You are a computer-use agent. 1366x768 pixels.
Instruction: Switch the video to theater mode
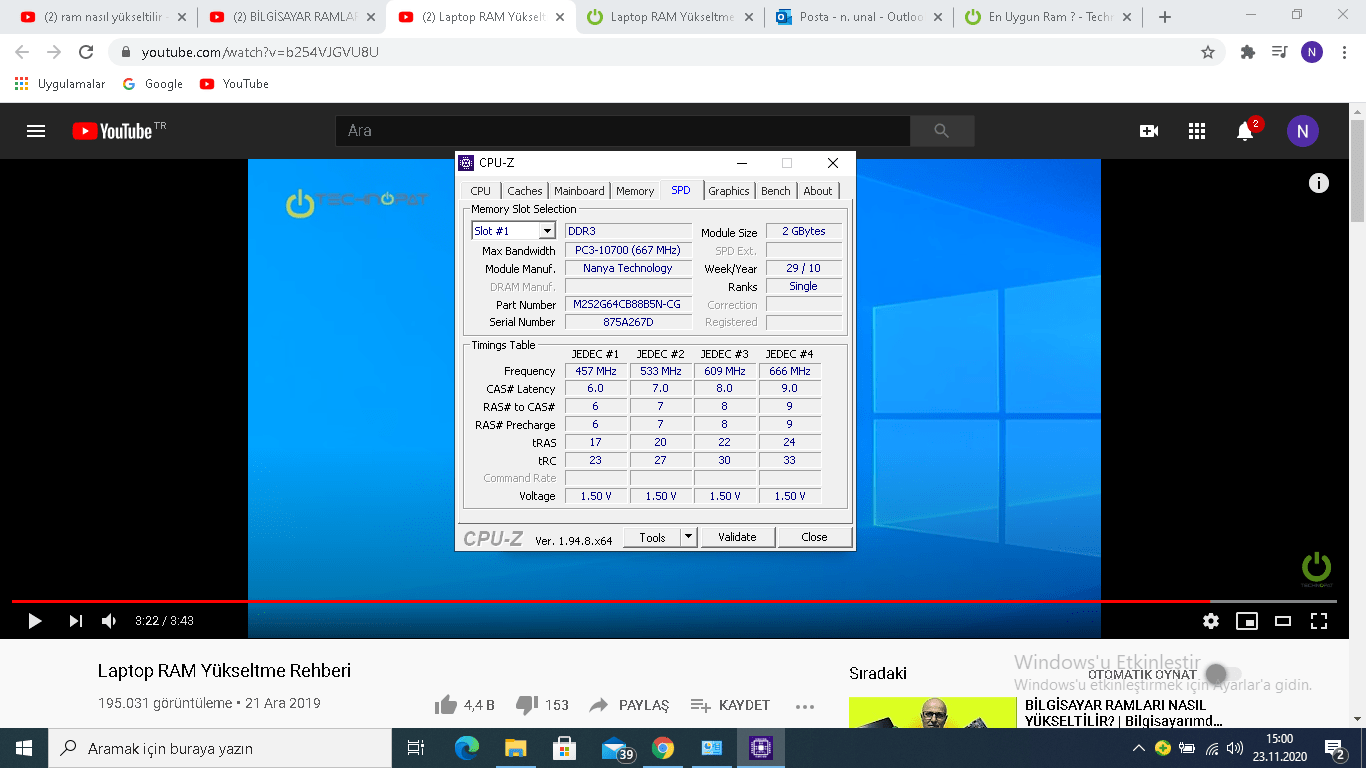pyautogui.click(x=1283, y=621)
